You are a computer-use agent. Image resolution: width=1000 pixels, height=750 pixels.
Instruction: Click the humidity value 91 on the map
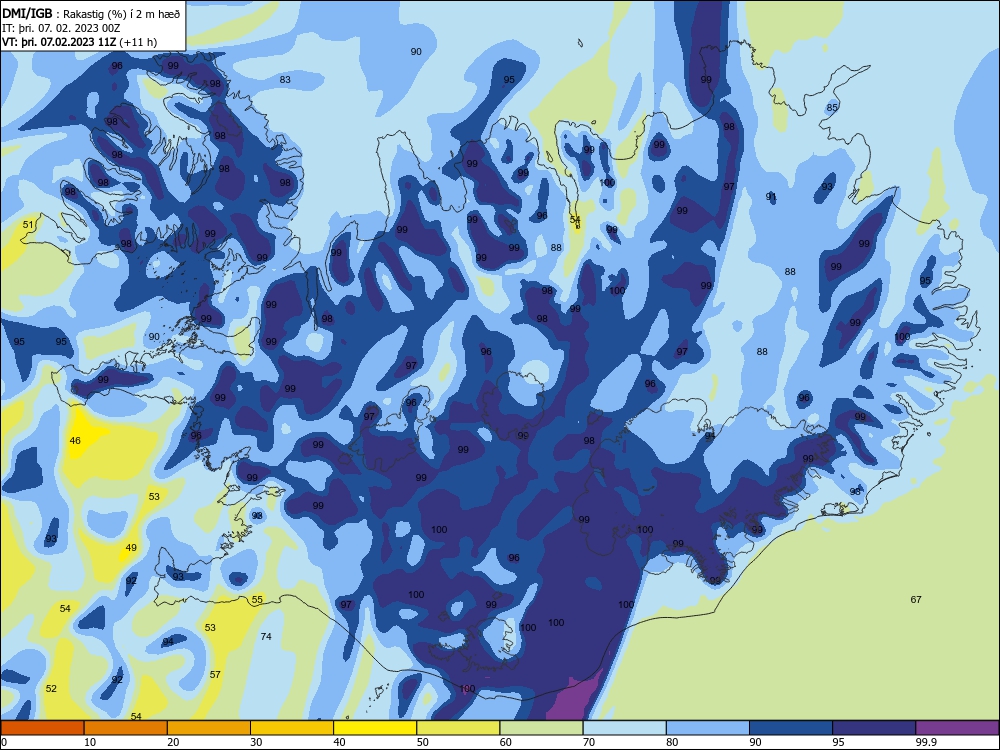pos(771,197)
